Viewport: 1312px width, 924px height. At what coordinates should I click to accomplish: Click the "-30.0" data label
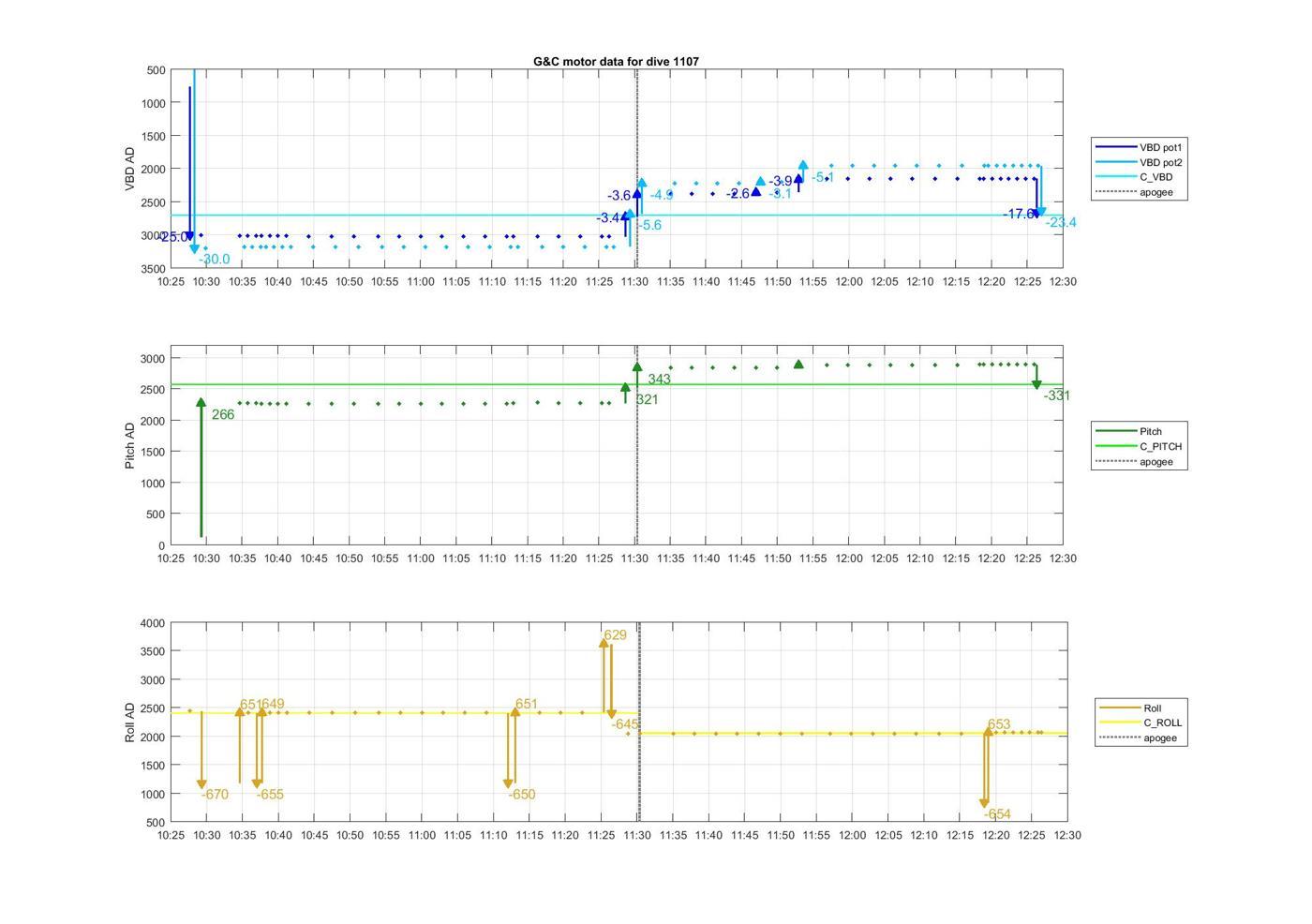click(x=214, y=260)
